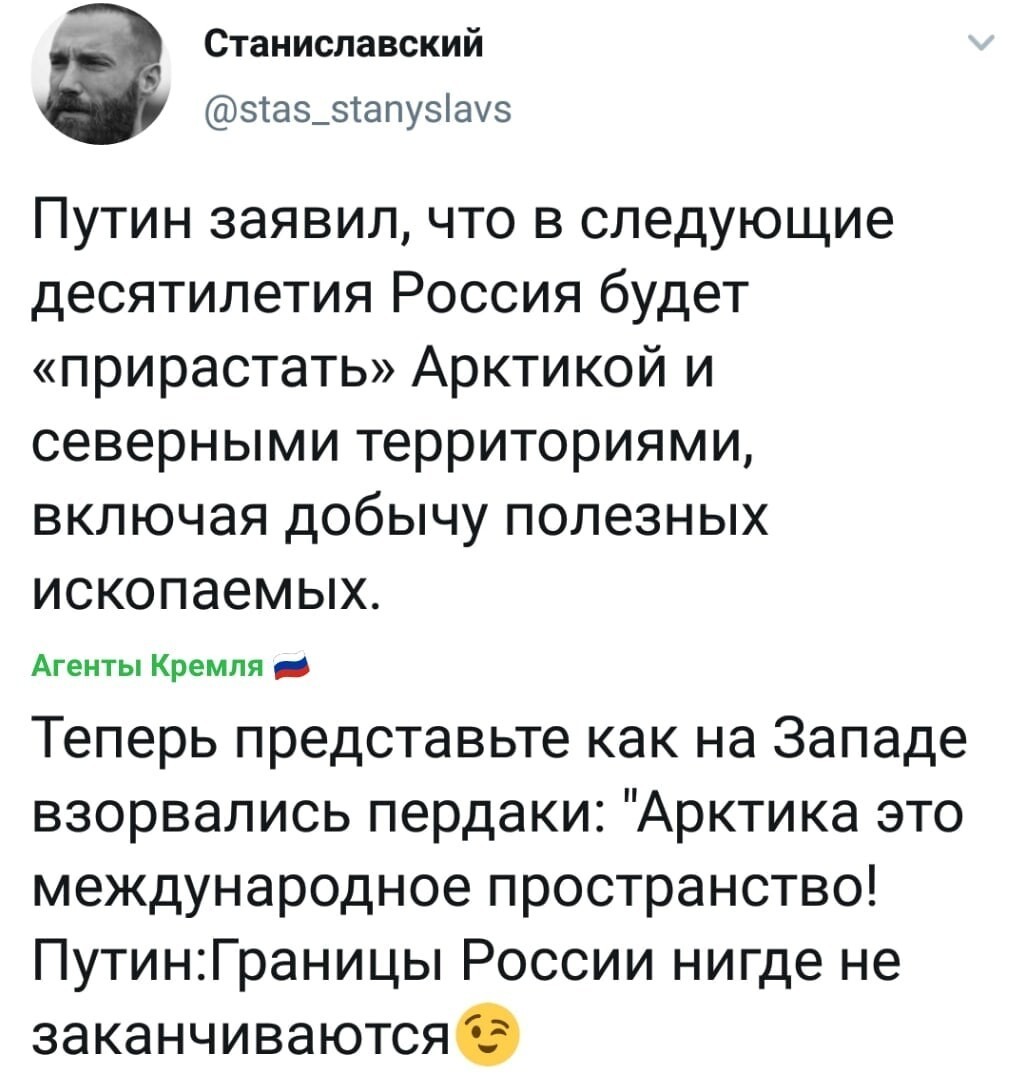Click the Russian flag emoji icon
The width and height of the screenshot is (1025, 1080).
click(x=292, y=666)
